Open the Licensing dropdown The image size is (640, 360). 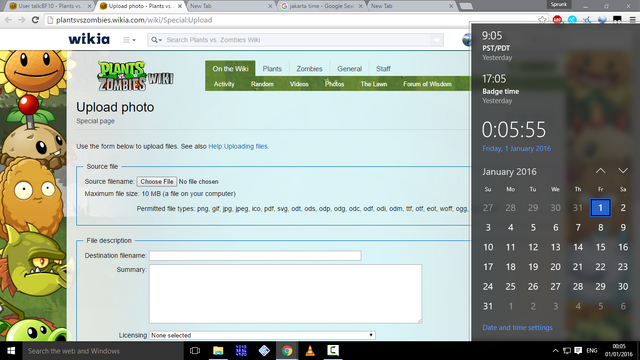coord(262,335)
